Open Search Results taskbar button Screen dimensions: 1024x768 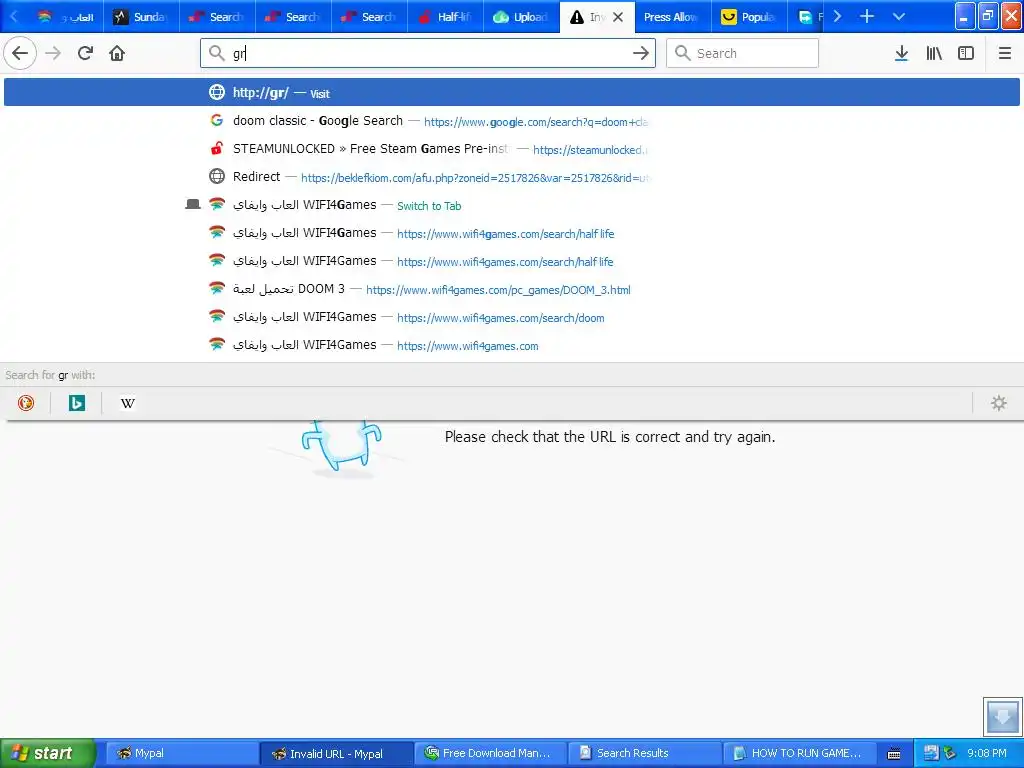645,753
